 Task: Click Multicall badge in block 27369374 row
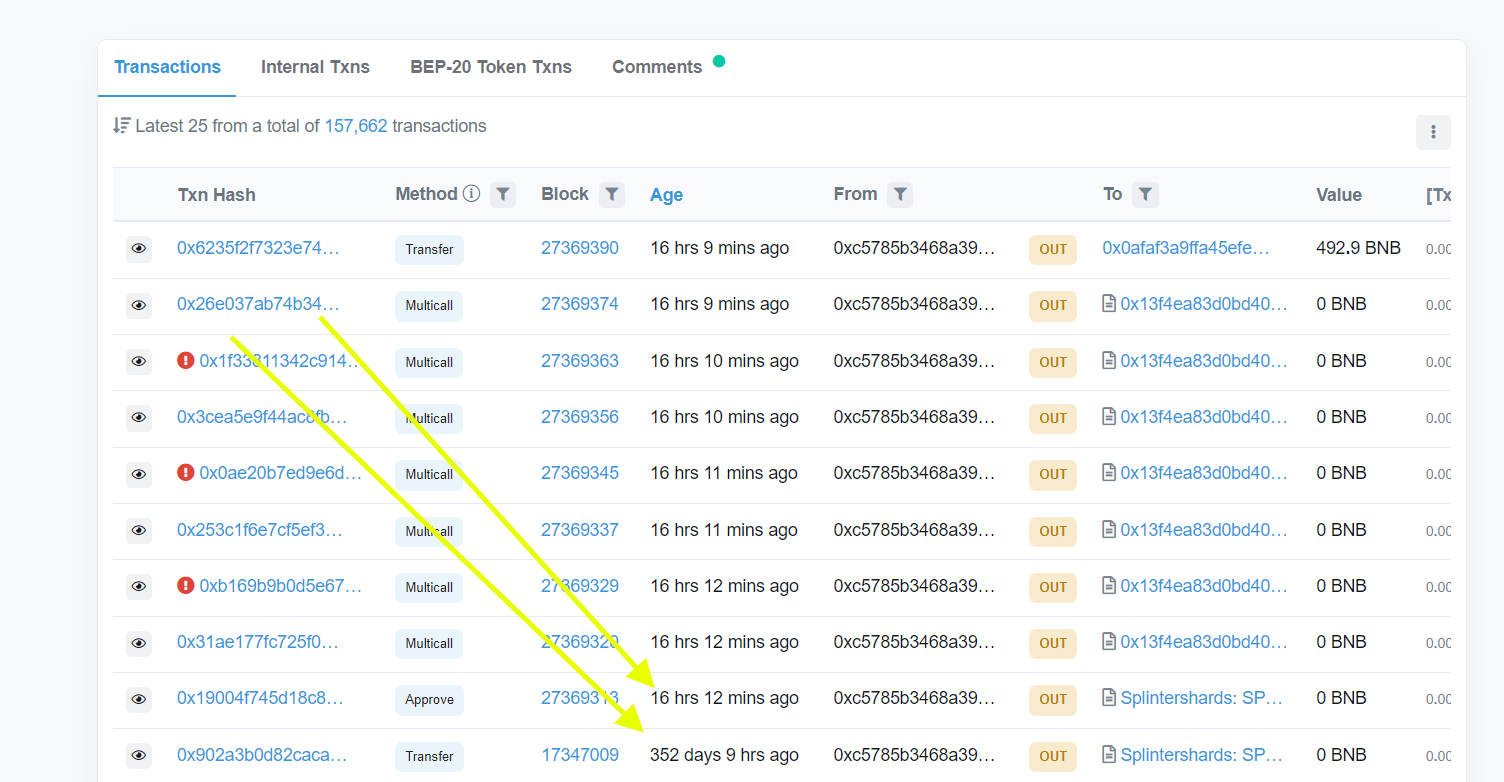[x=429, y=305]
